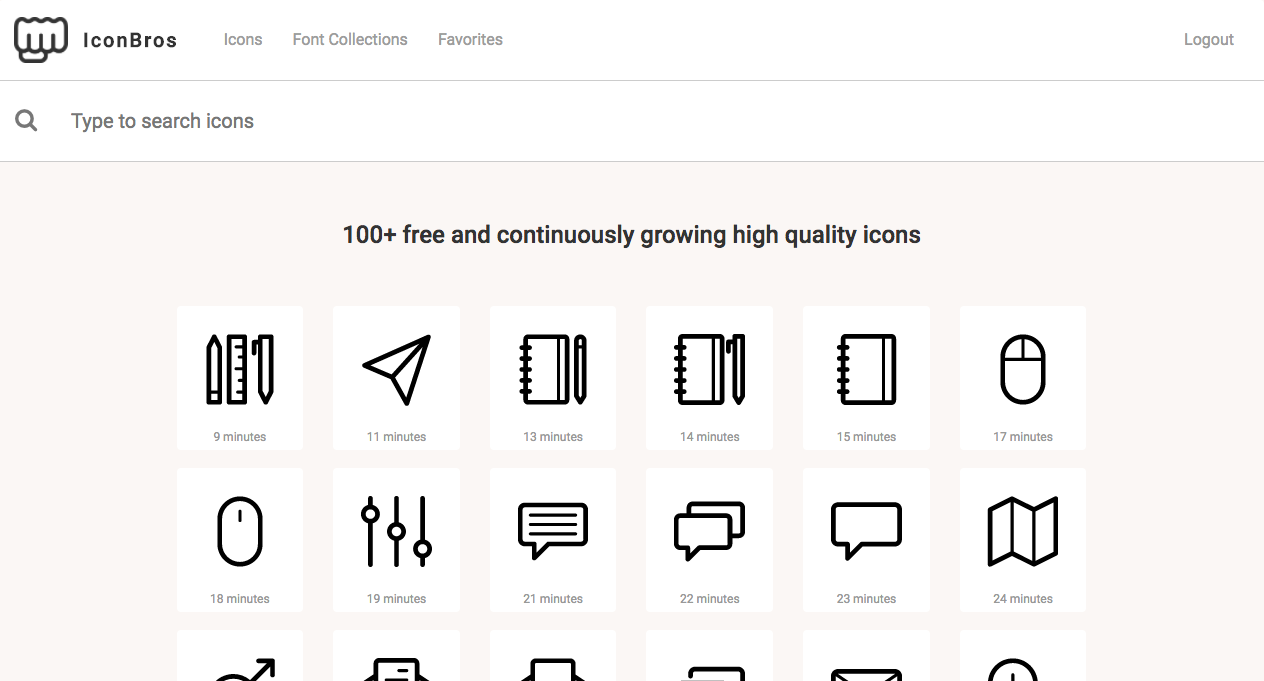Select the paper plane icon
1264x681 pixels.
click(396, 368)
